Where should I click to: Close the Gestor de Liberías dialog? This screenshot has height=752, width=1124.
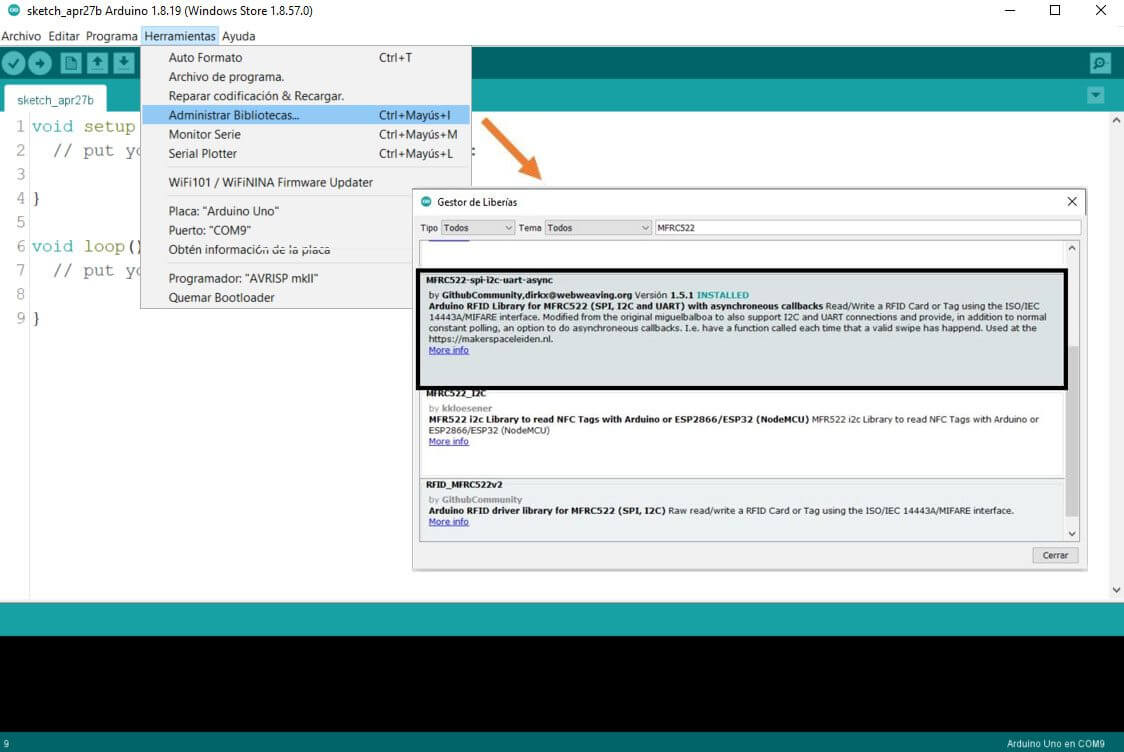(1072, 202)
